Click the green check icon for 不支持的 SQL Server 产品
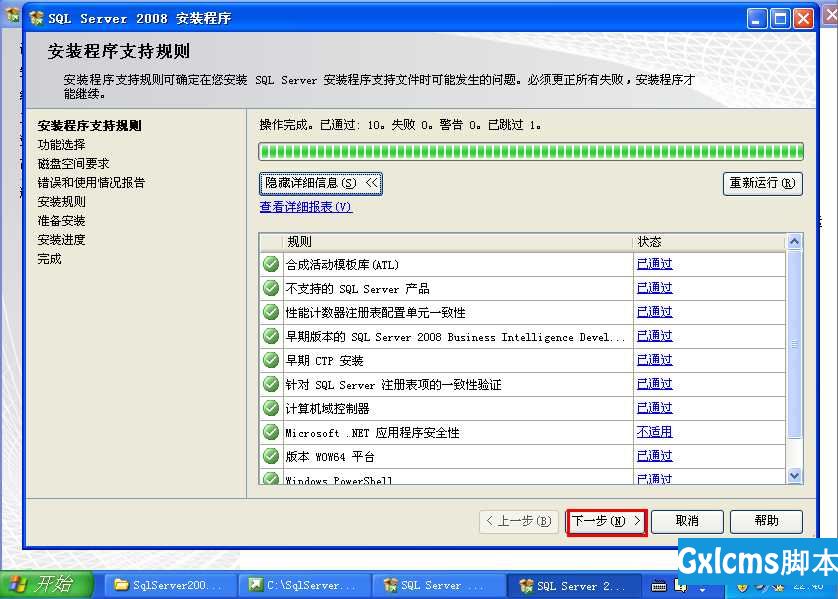This screenshot has width=838, height=599. point(271,288)
